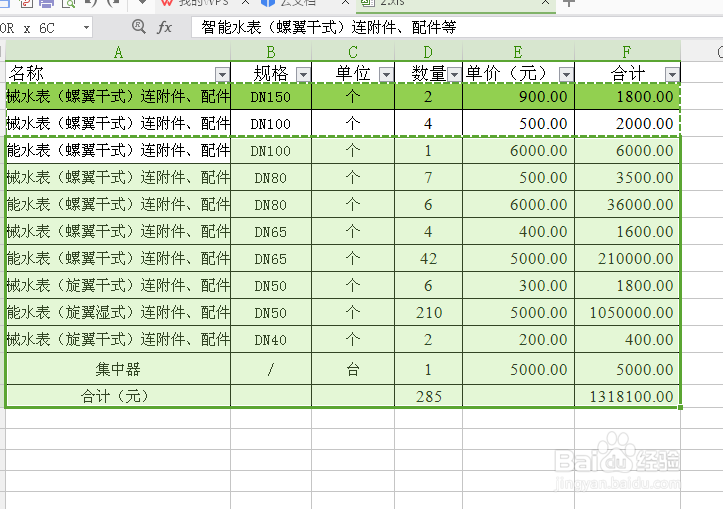Add a new tab with plus button
Screen dimensions: 723x509
coord(569,3)
